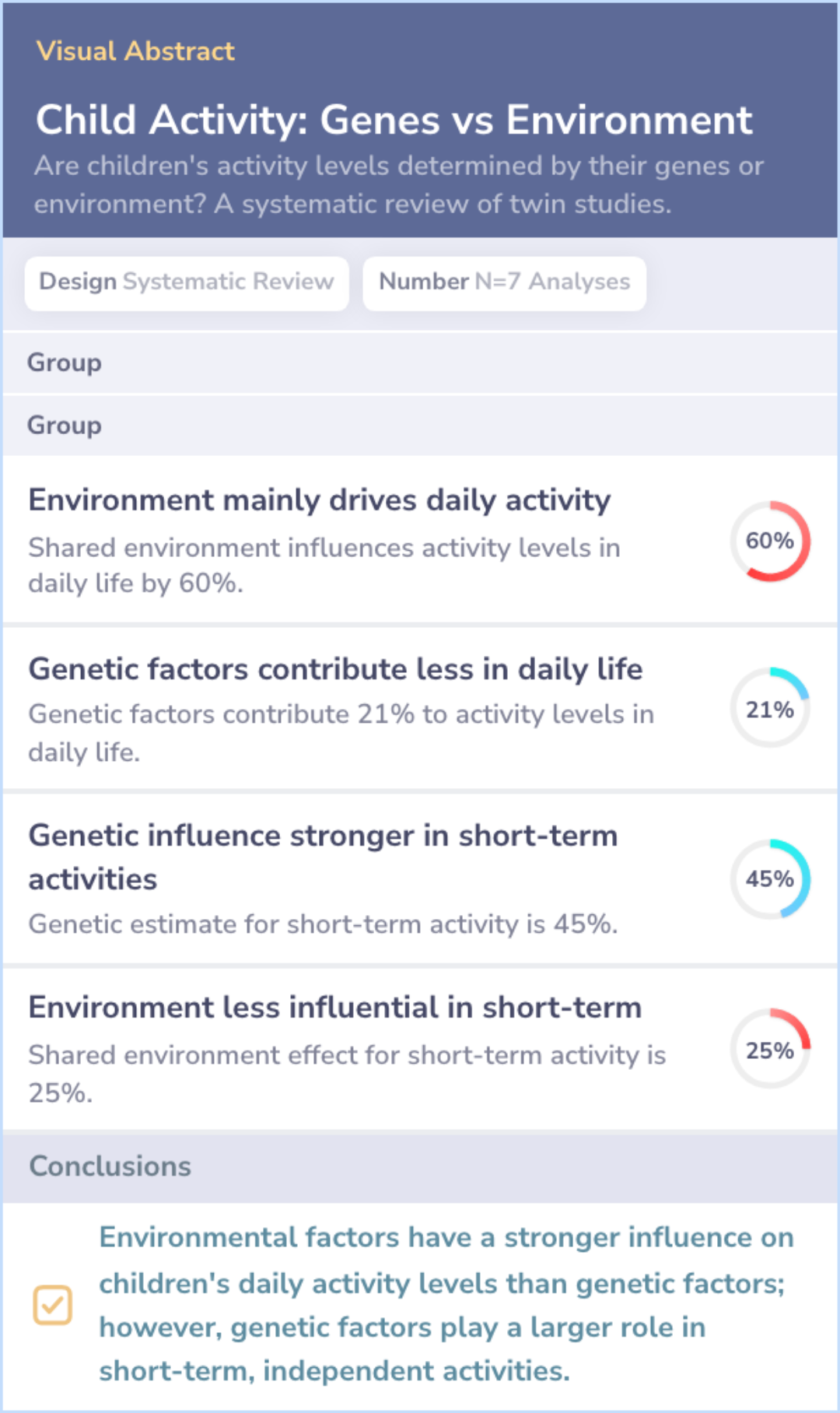The image size is (840, 1413).
Task: Click "Environment mainly drives daily activity" heading
Action: click(x=320, y=500)
